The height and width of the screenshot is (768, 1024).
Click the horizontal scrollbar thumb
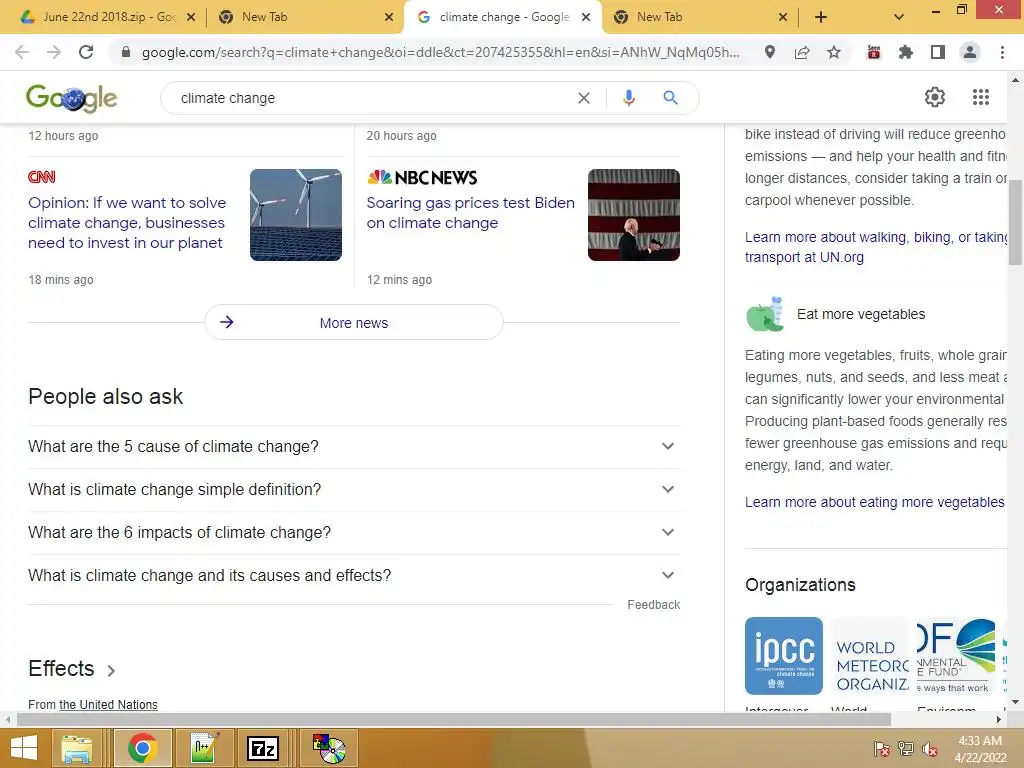[x=454, y=719]
